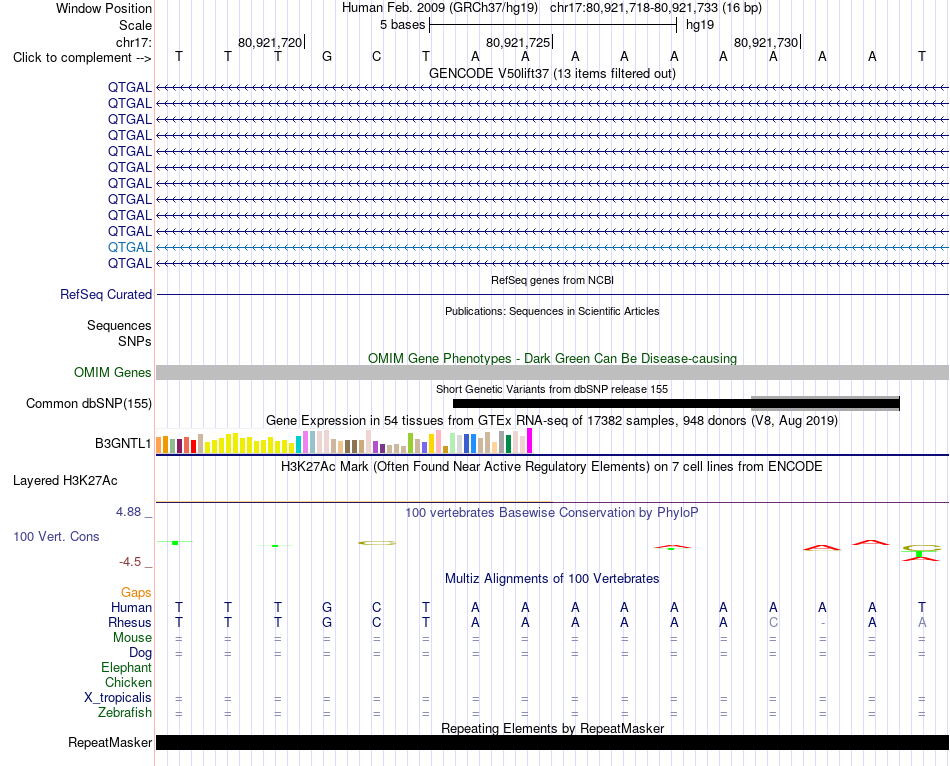This screenshot has height=766, width=950.
Task: Open 'Publications: Sequences in Scientific Articles' title
Action: [552, 311]
